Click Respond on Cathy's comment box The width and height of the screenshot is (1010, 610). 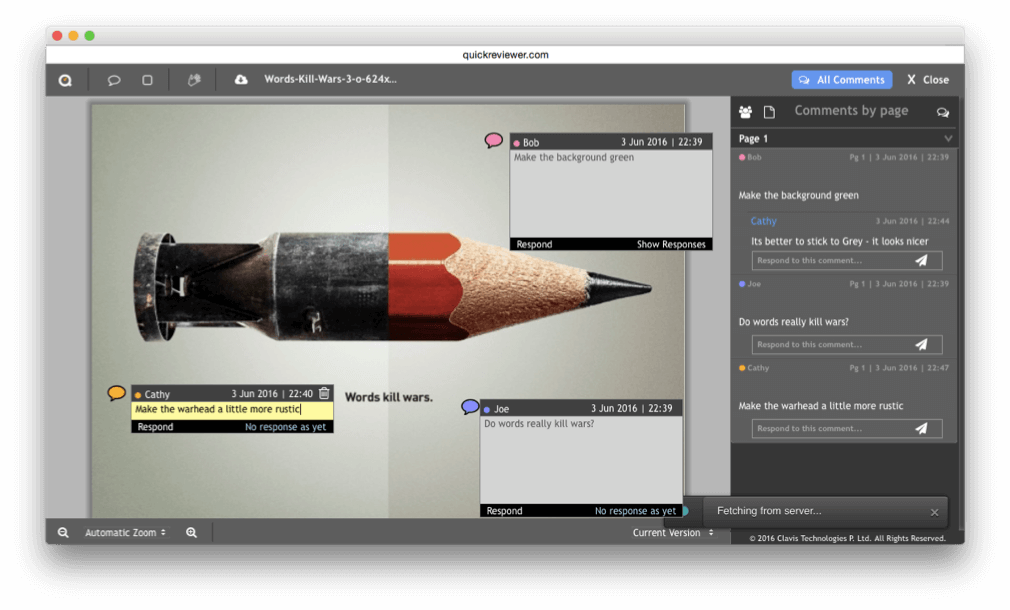(155, 426)
